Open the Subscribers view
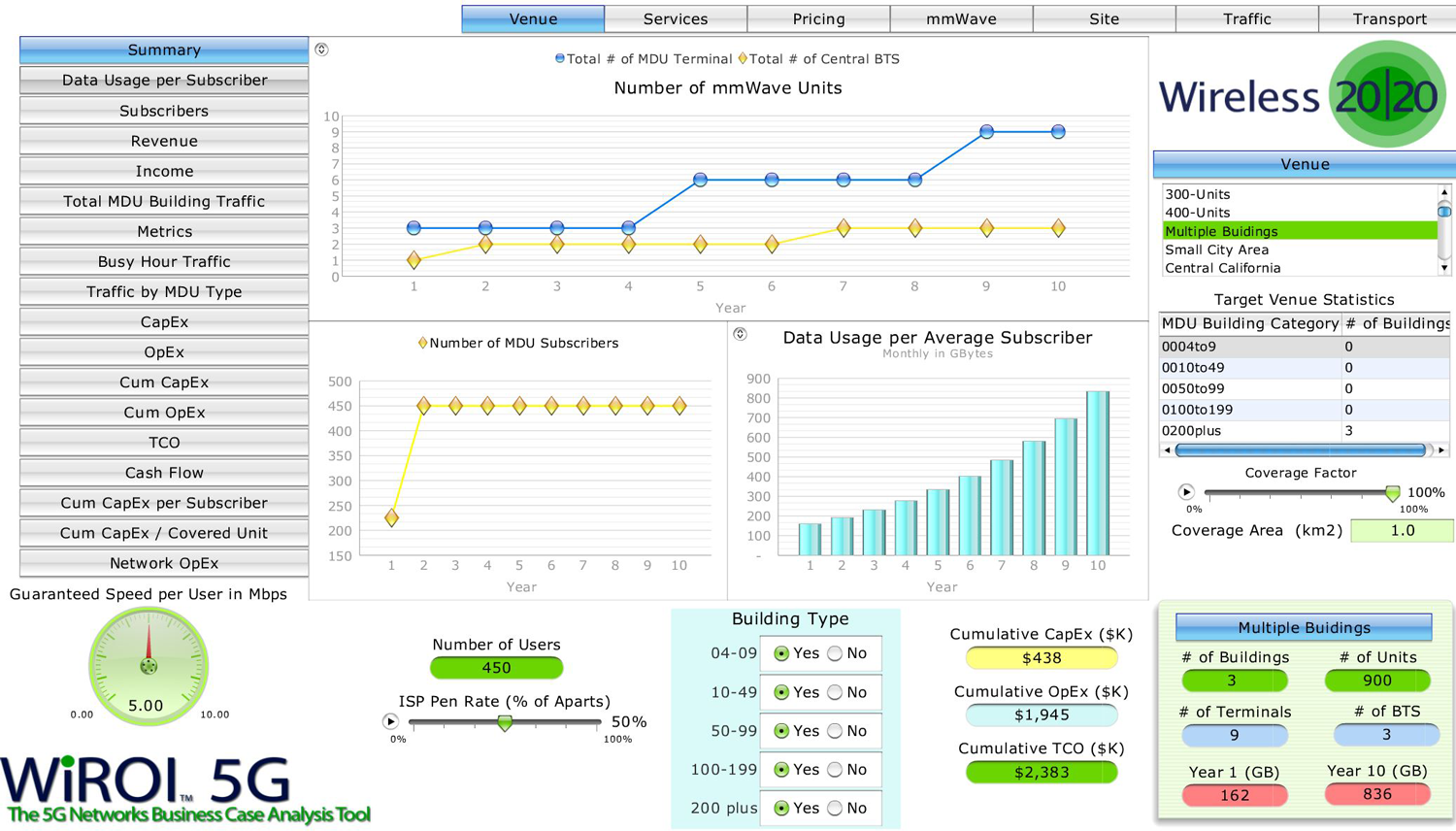This screenshot has height=831, width=1456. [x=164, y=111]
